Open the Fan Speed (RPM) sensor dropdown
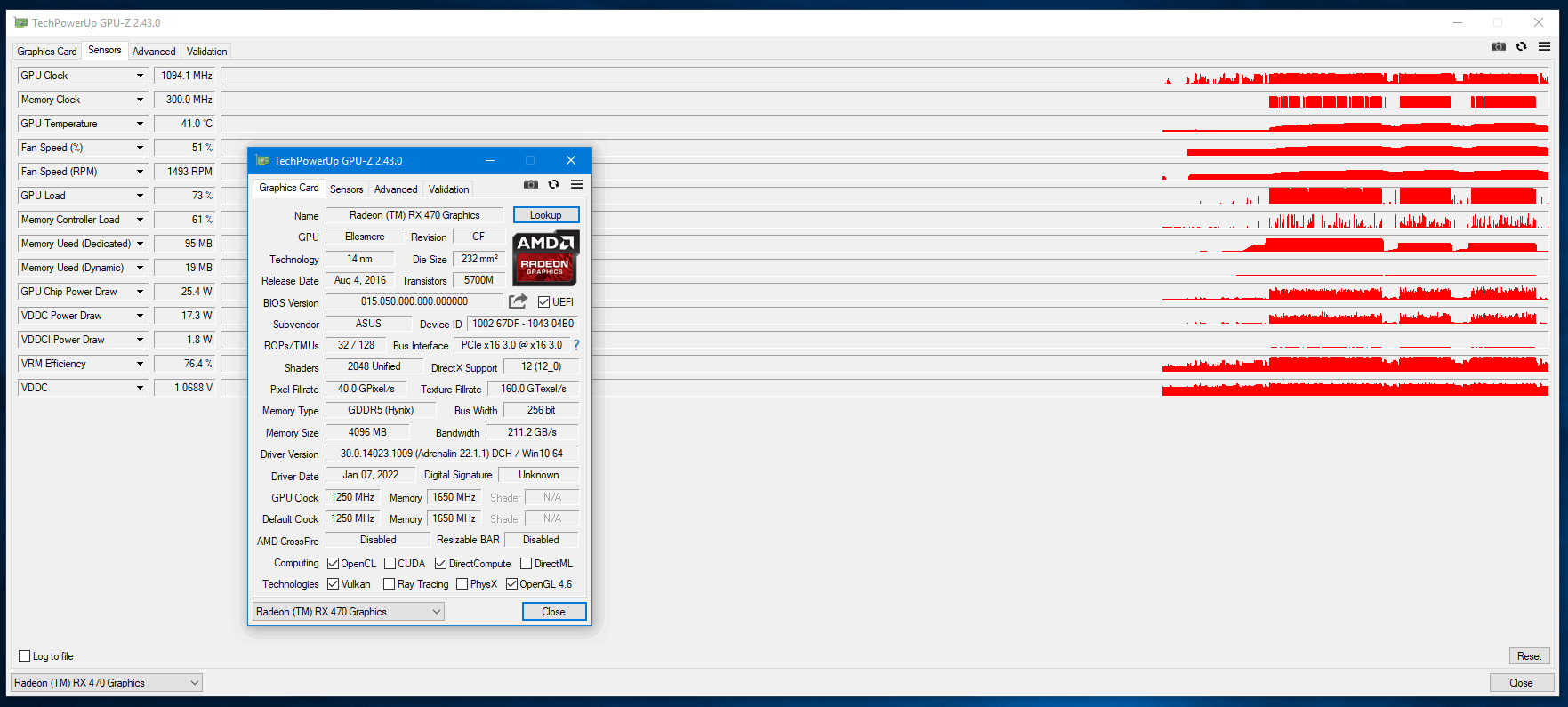 (x=140, y=172)
